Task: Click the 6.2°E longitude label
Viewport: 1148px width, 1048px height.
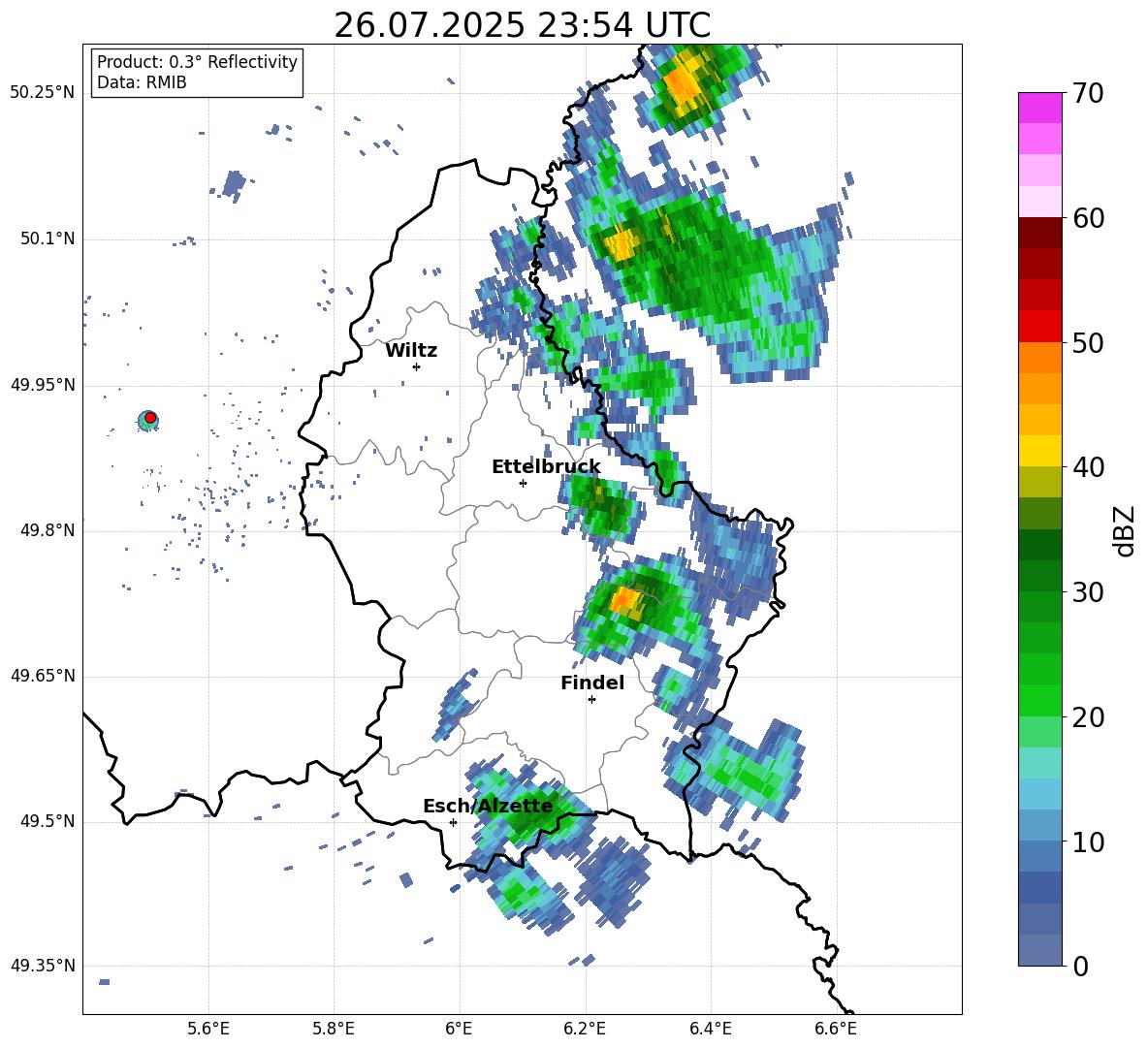Action: [x=585, y=1029]
